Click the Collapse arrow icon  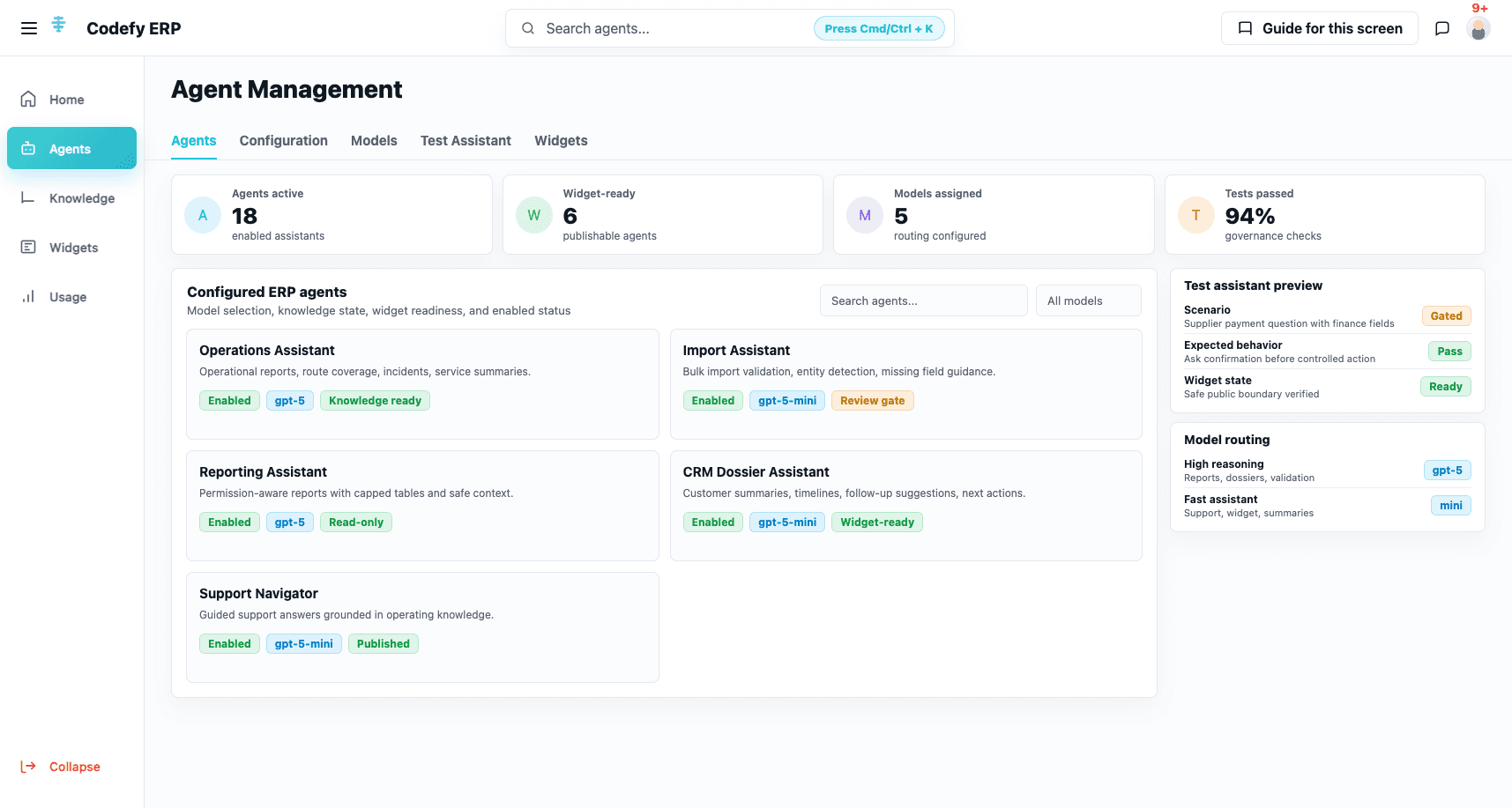28,767
